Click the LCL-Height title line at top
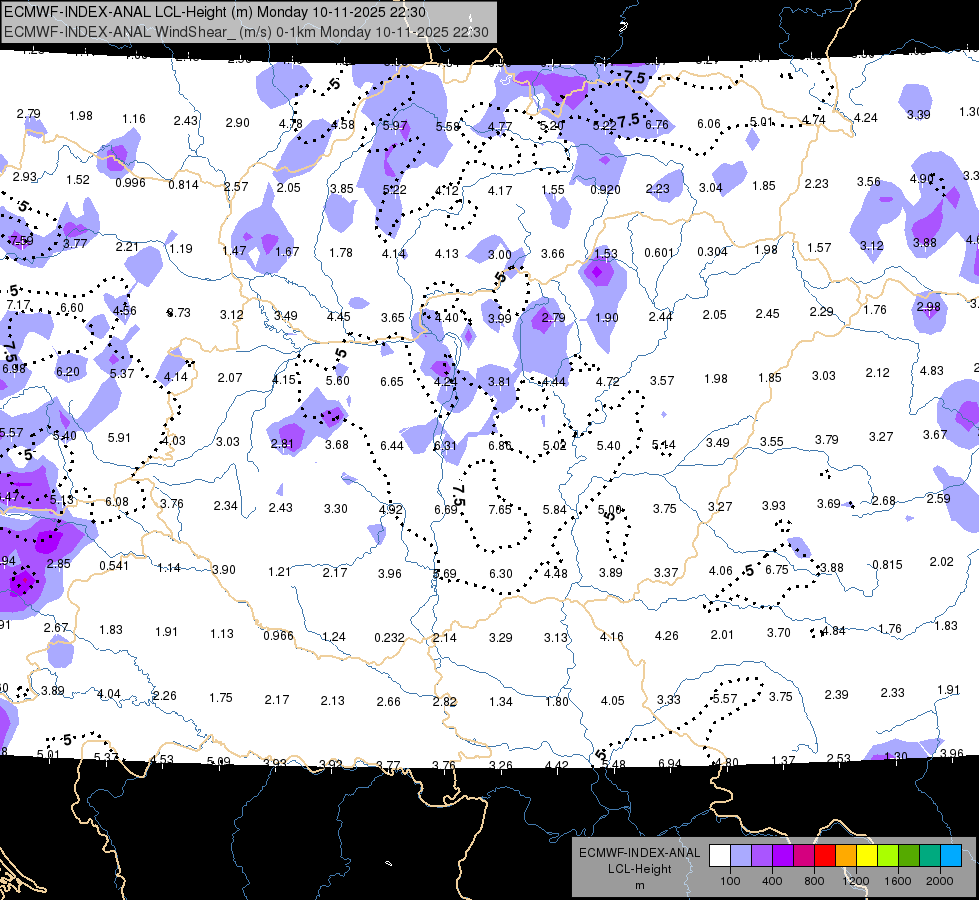Viewport: 979px width, 900px height. pos(215,12)
